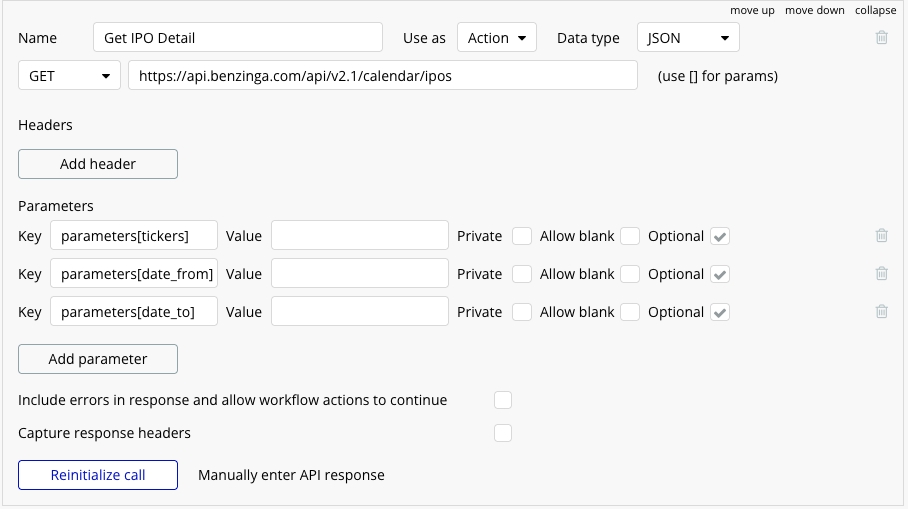
Task: Tick Capture response headers checkbox
Action: click(503, 433)
